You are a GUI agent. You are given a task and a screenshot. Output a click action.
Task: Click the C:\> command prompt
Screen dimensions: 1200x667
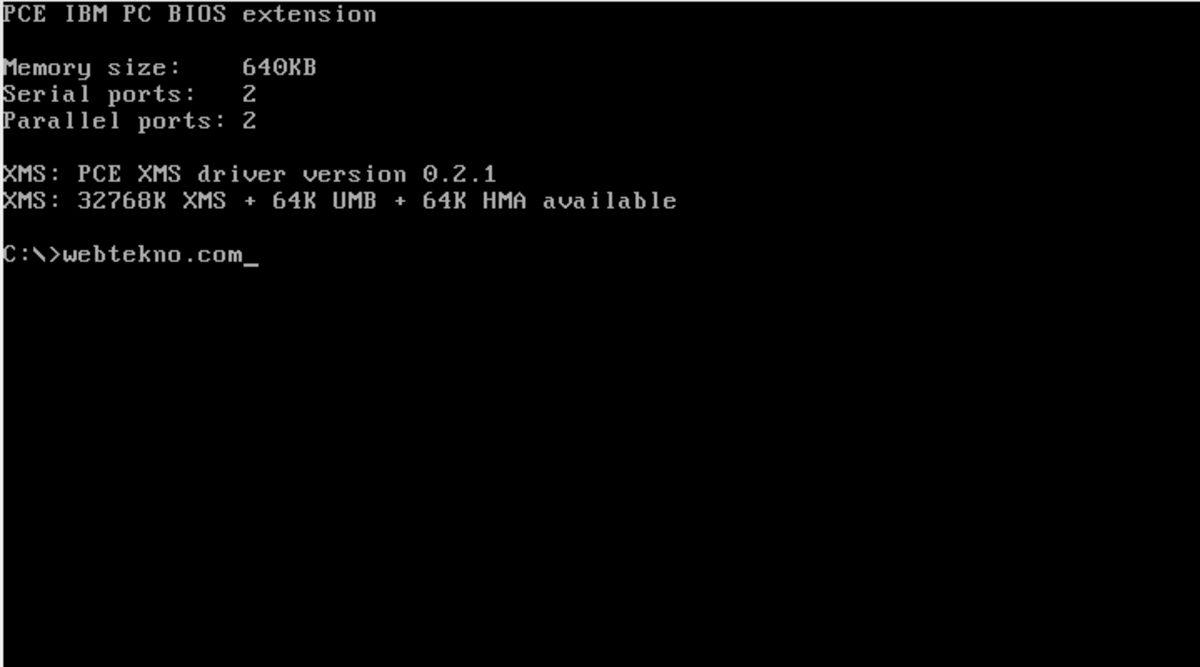coord(32,255)
